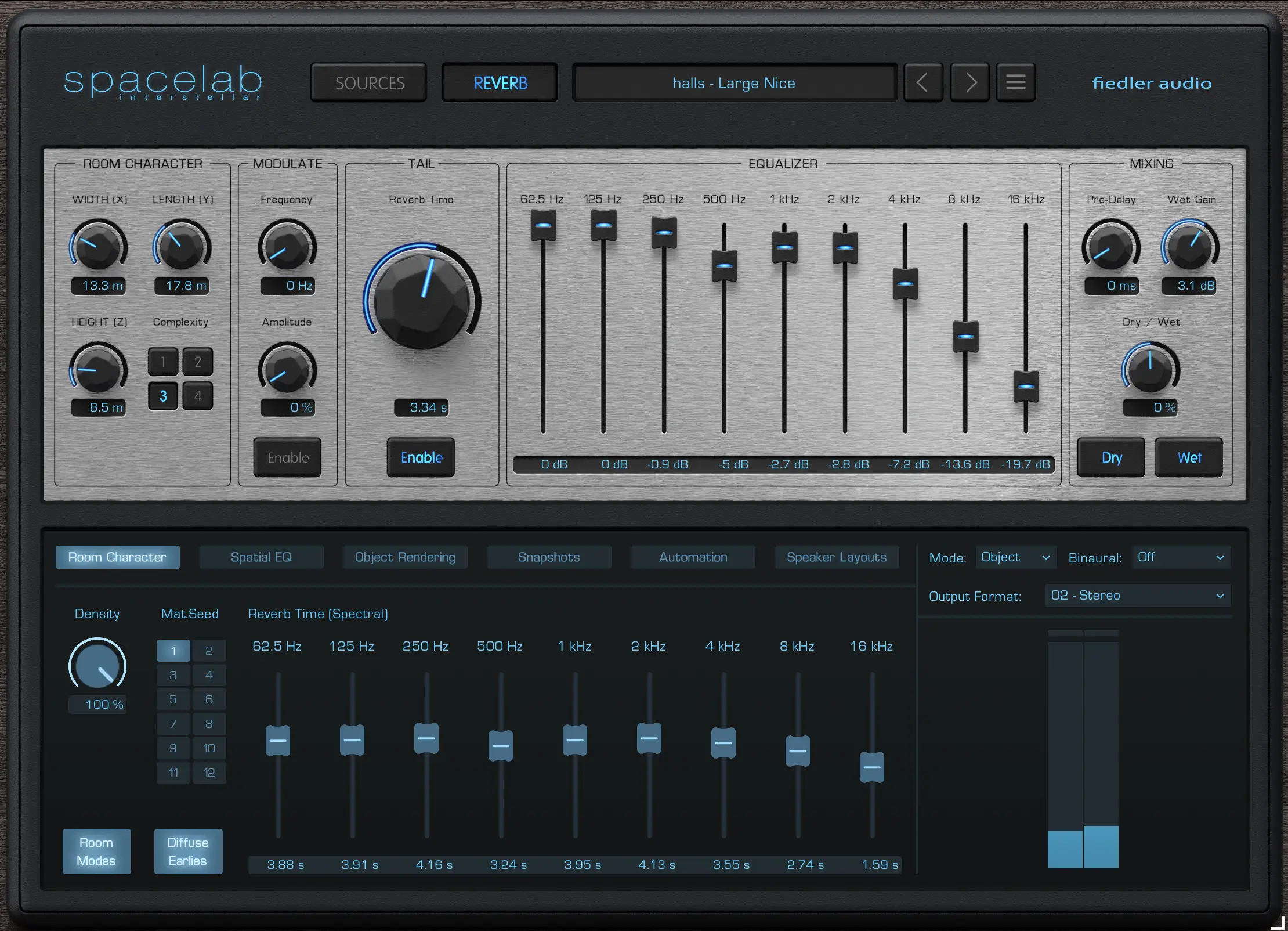Toggle the Tail Enable button
Viewport: 1288px width, 931px height.
[421, 457]
